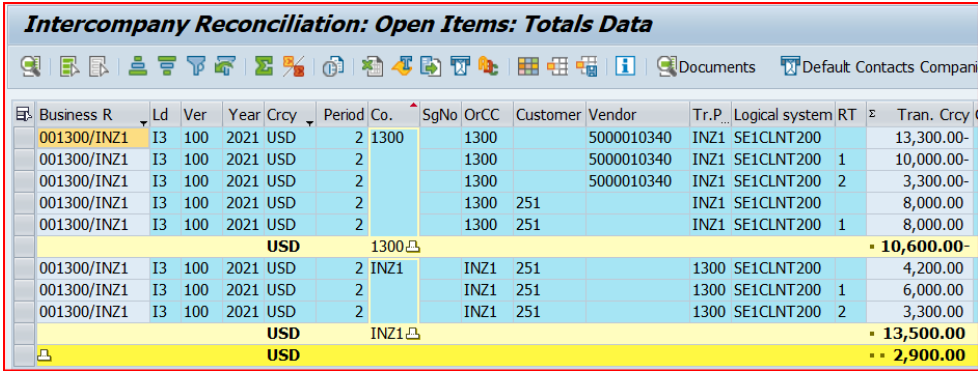Click the Subtotals icon

tap(293, 66)
